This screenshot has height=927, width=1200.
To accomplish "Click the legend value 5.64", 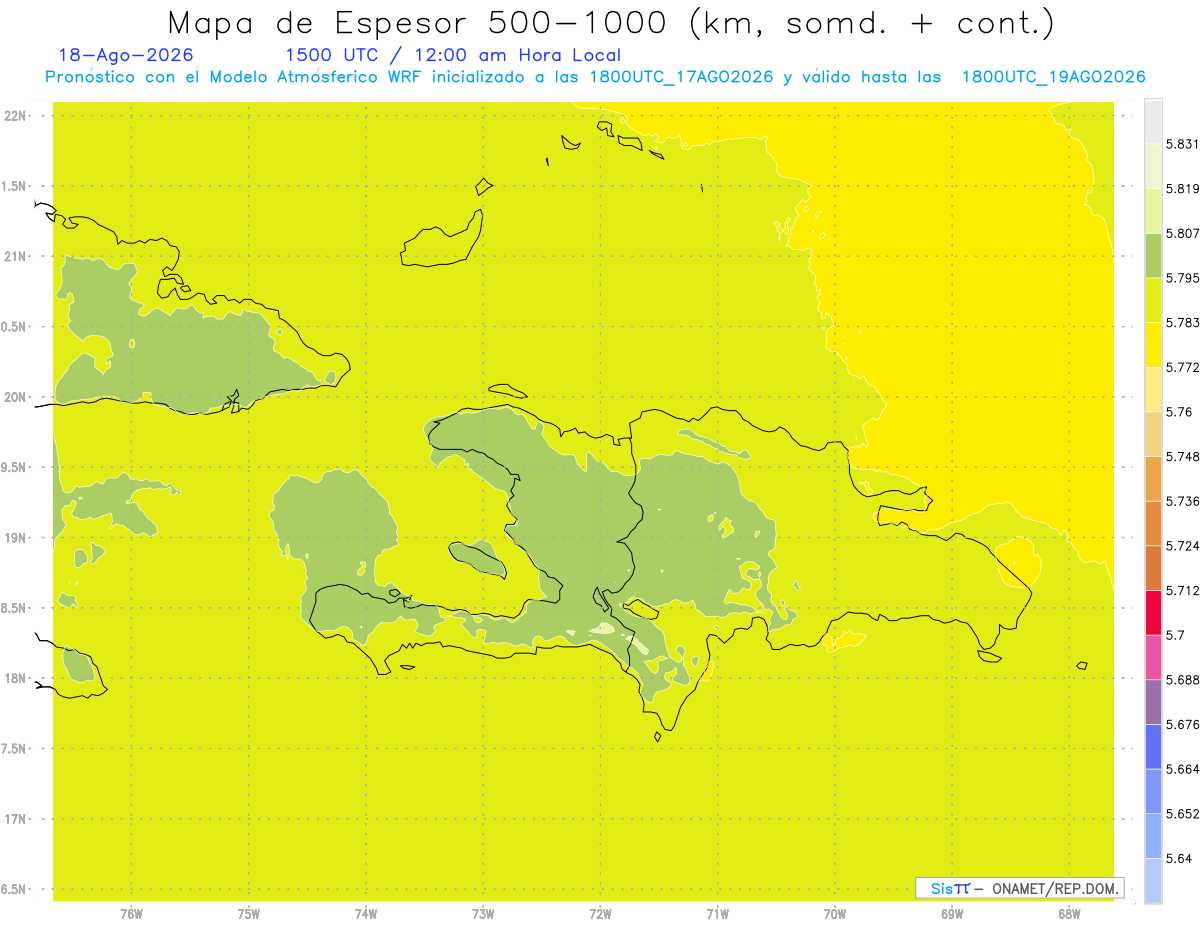I will click(x=1178, y=858).
